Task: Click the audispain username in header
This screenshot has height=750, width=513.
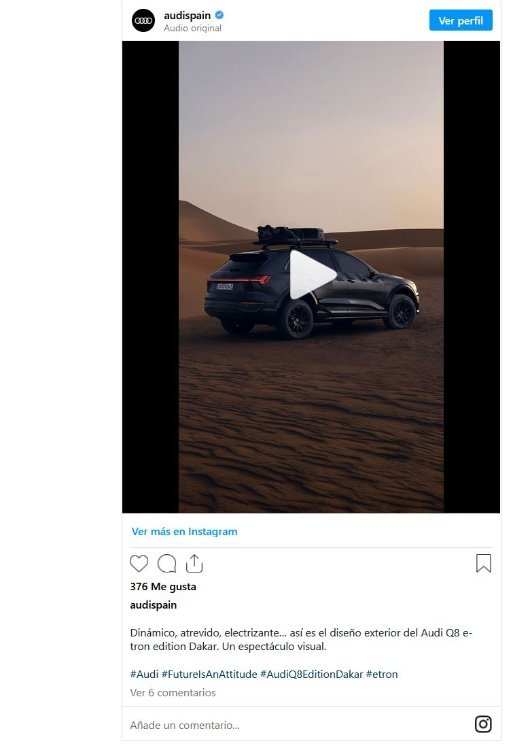Action: [x=187, y=15]
